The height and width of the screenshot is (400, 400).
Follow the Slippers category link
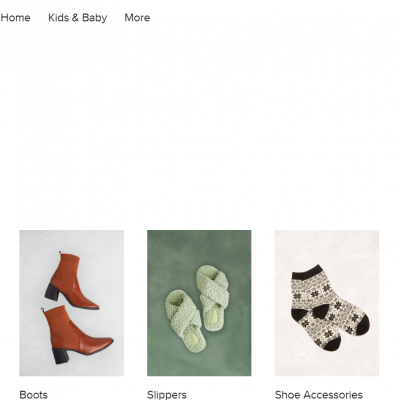tap(167, 395)
